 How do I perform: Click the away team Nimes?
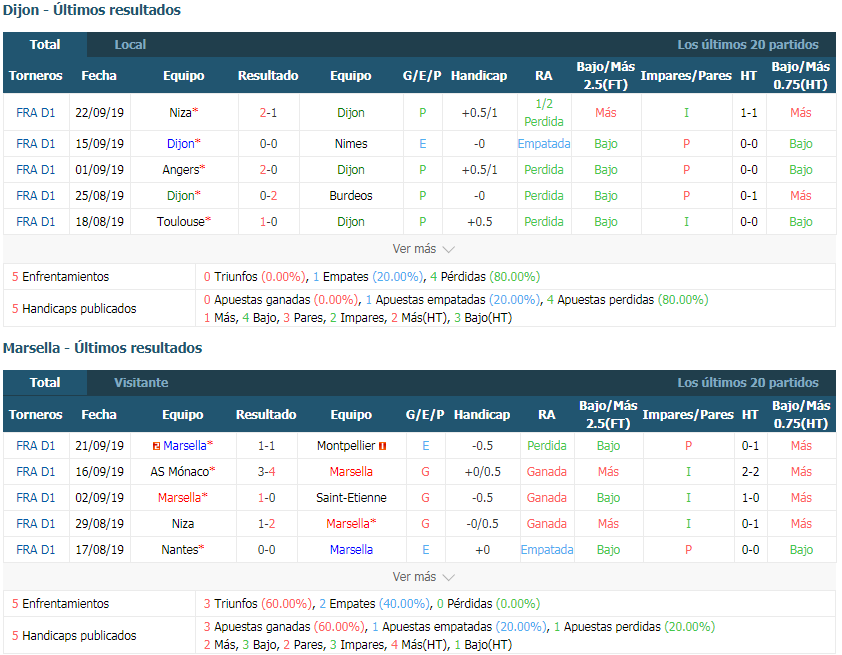pyautogui.click(x=351, y=144)
